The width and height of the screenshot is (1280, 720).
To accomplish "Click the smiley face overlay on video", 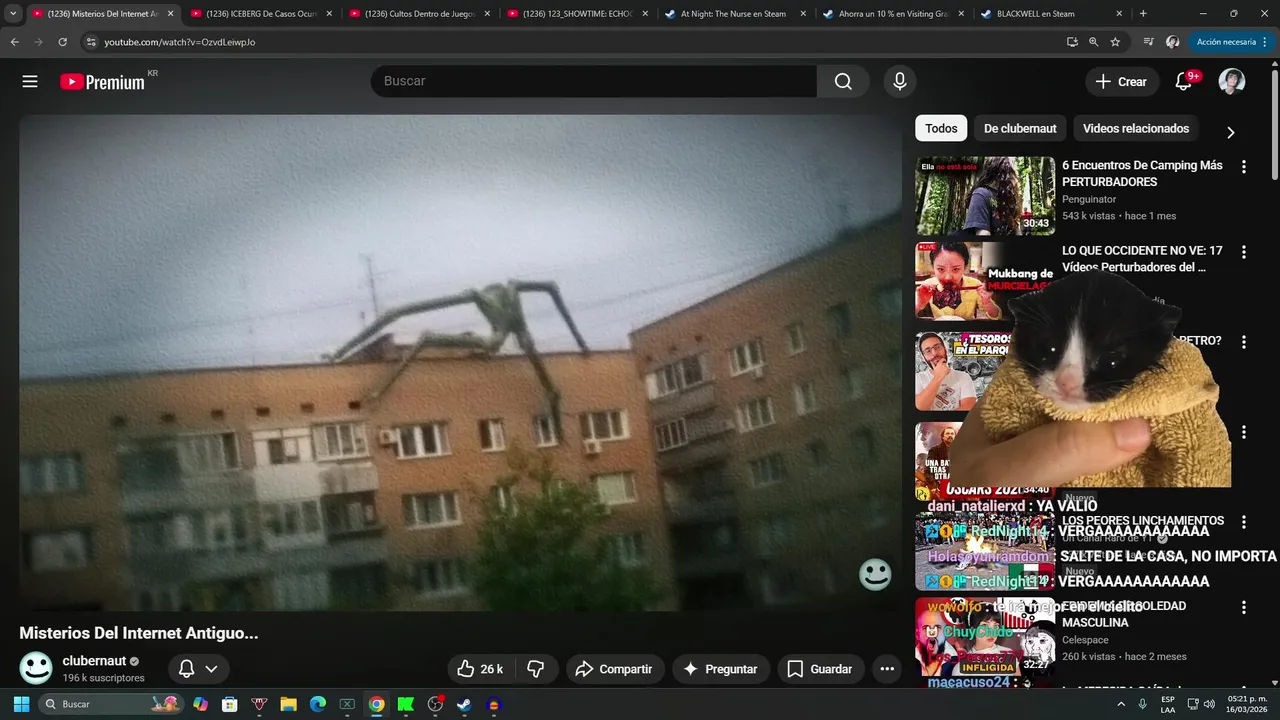I will [875, 574].
